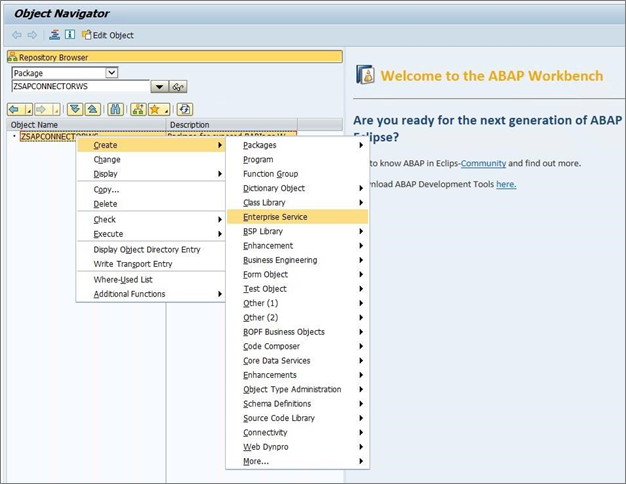
Task: Click the forward navigation arrow in top toolbar
Action: (32, 35)
